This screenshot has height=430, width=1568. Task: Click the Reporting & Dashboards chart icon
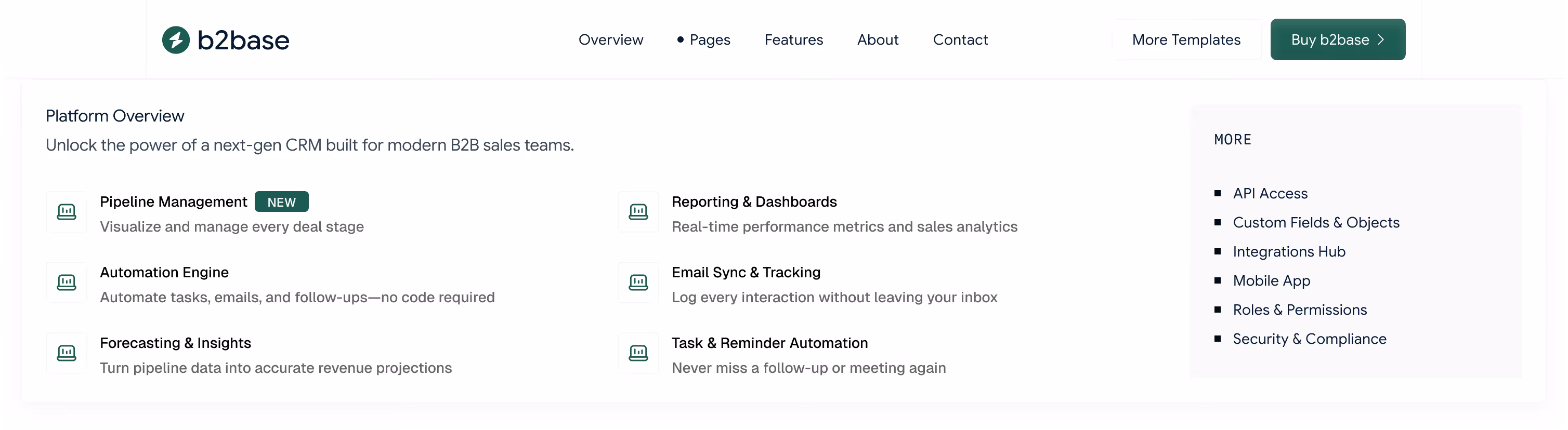click(x=638, y=212)
